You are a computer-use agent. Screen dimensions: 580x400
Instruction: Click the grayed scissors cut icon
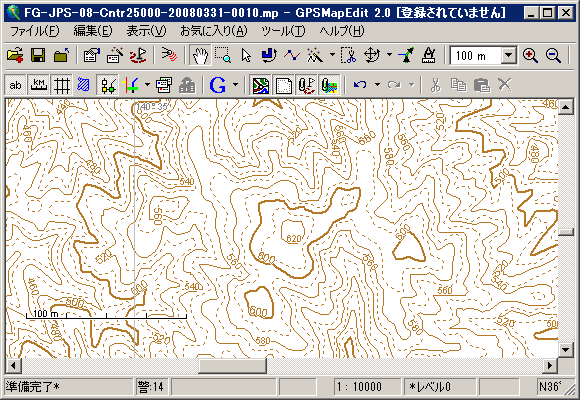pos(435,85)
